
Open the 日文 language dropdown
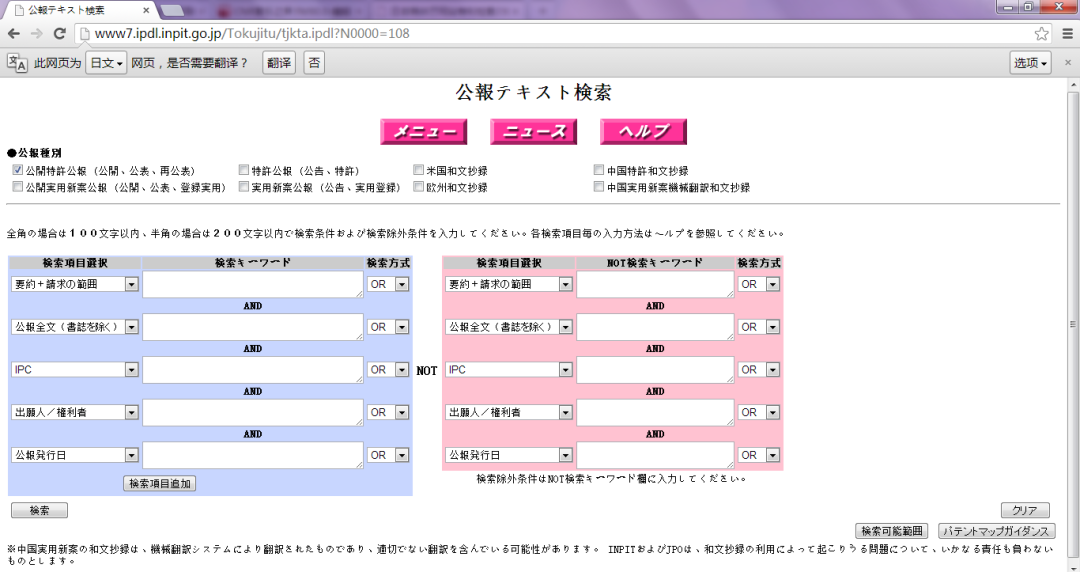pos(106,63)
